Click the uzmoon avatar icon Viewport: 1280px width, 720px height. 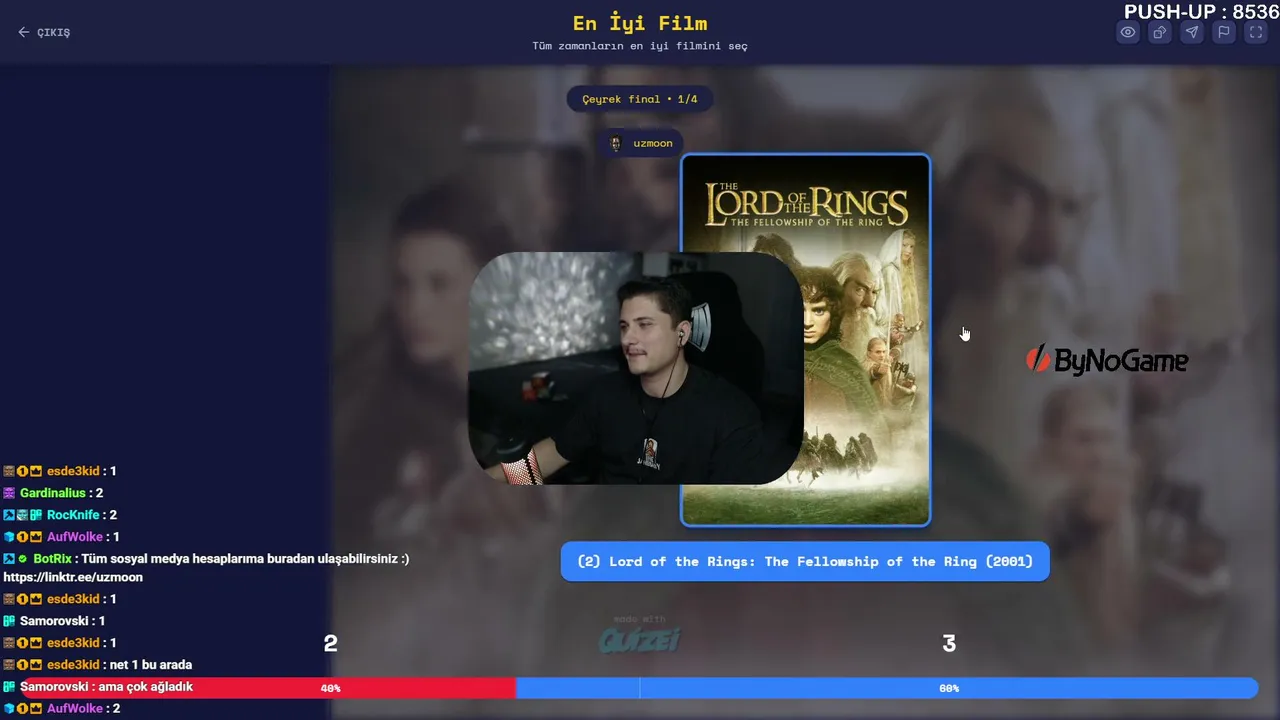click(616, 143)
